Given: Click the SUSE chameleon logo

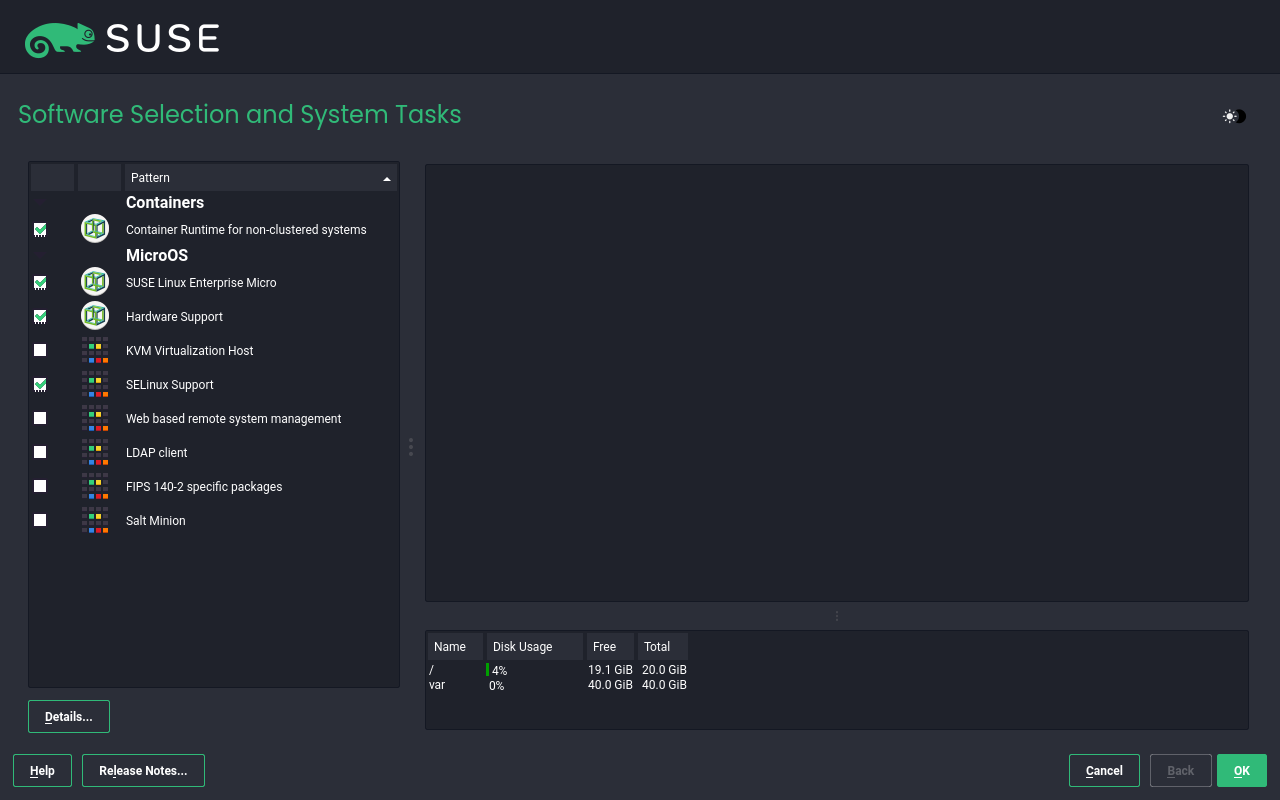Looking at the screenshot, I should [60, 38].
